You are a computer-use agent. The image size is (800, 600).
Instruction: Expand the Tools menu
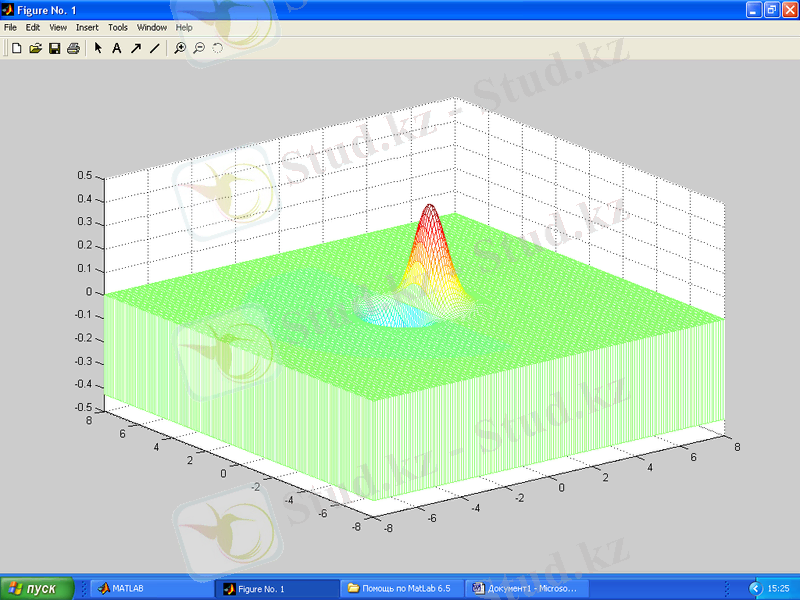coord(118,28)
